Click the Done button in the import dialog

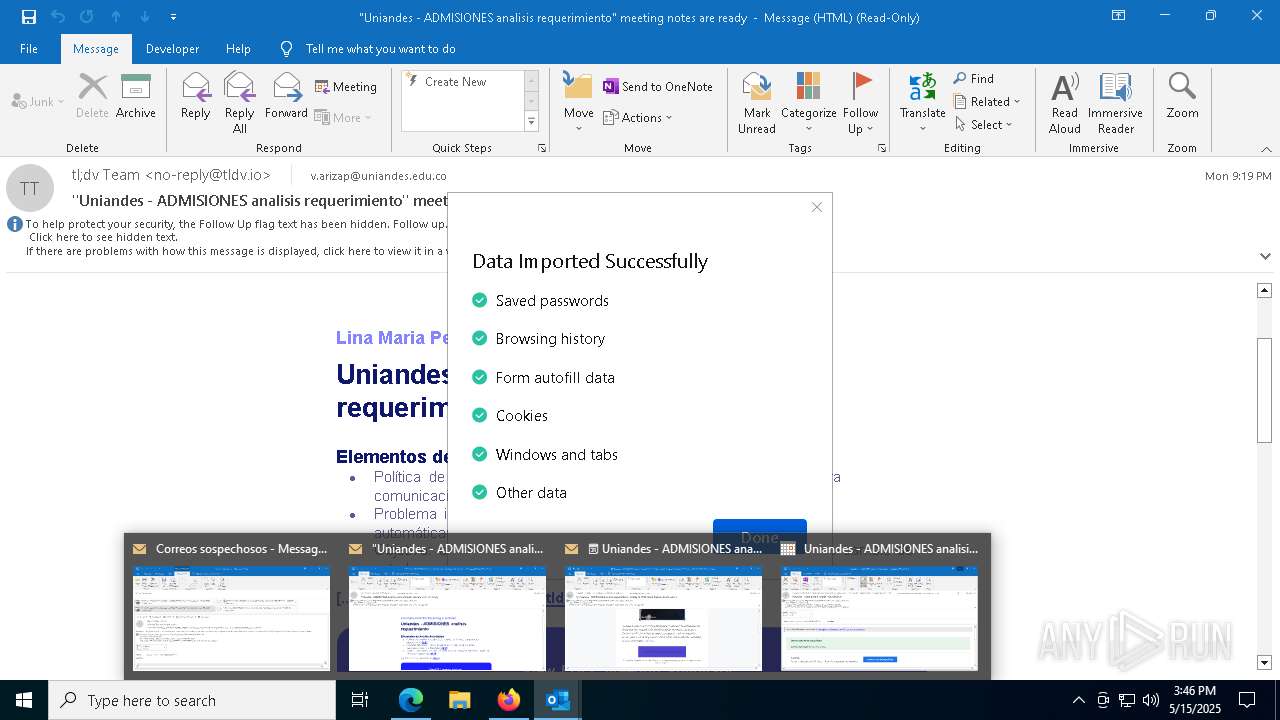coord(759,537)
